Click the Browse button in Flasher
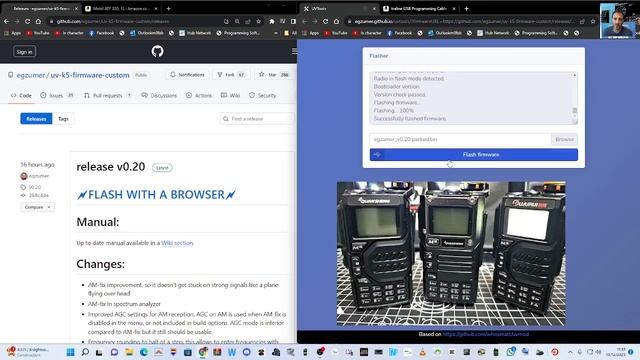The image size is (640, 360). pyautogui.click(x=564, y=139)
